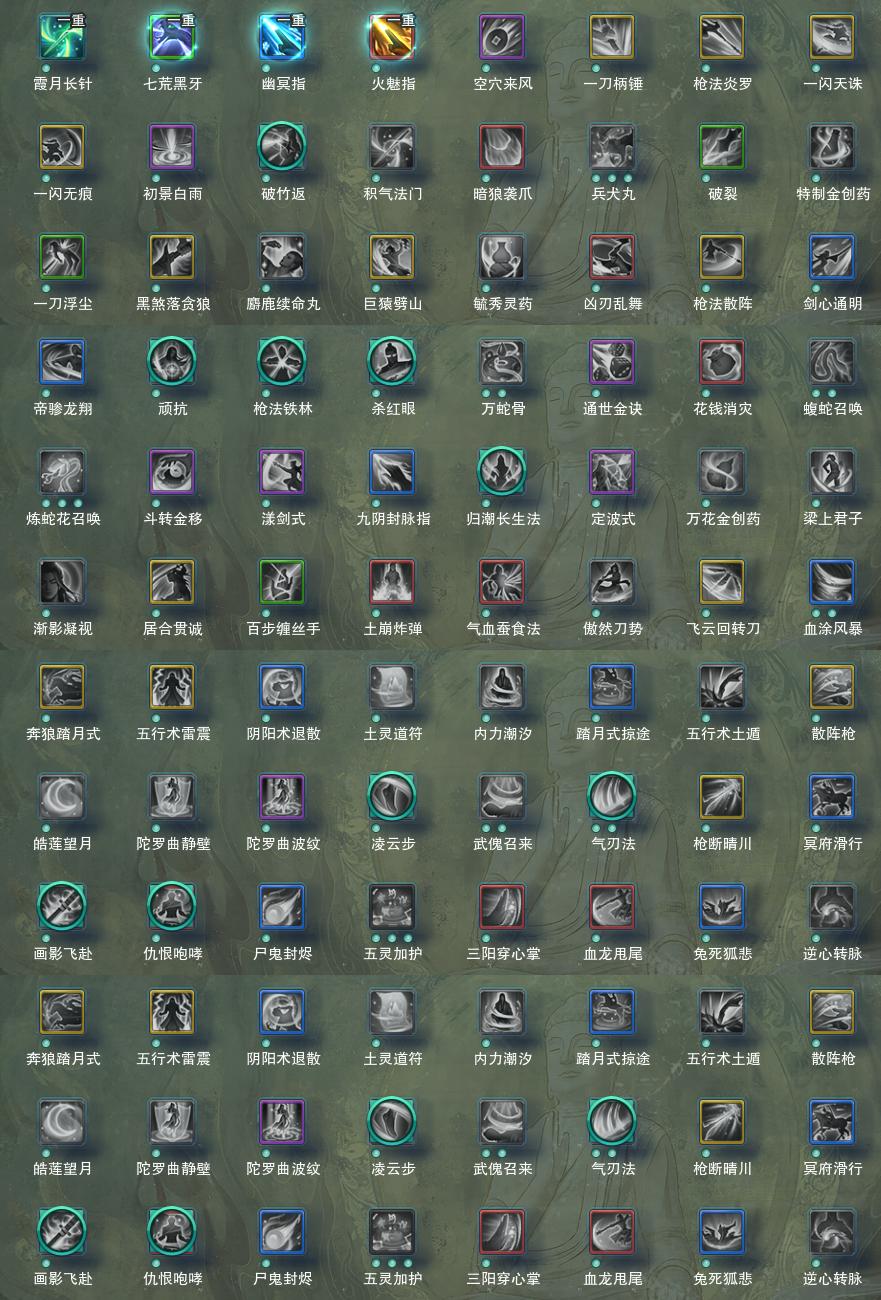This screenshot has width=881, height=1300.
Task: Click the 杀红眼 helmet icon
Action: [x=392, y=362]
